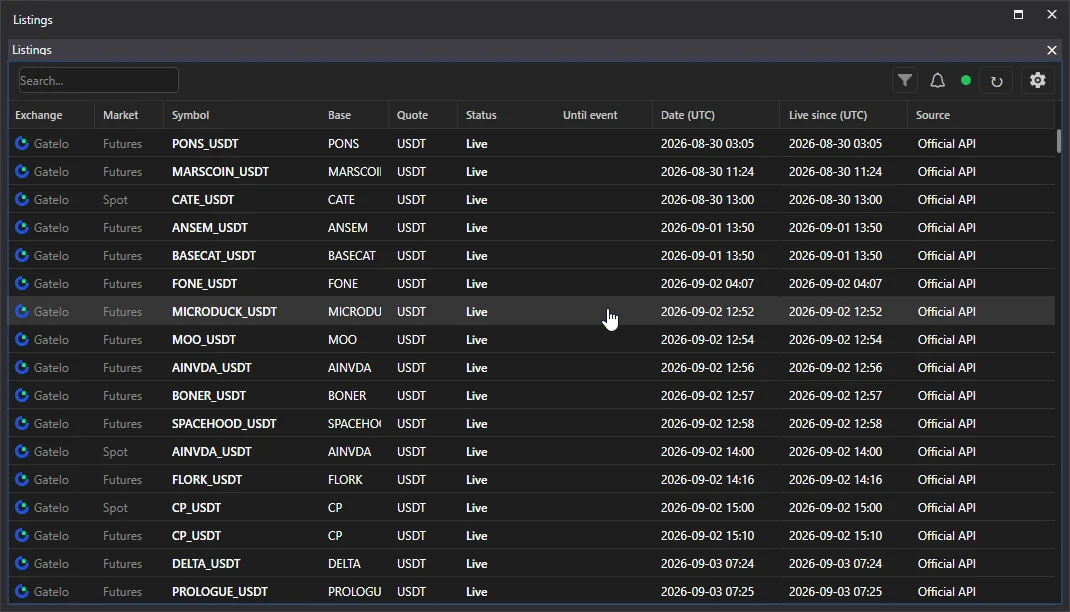
Task: Click the Live status in MOO_USDT row
Action: tap(476, 339)
